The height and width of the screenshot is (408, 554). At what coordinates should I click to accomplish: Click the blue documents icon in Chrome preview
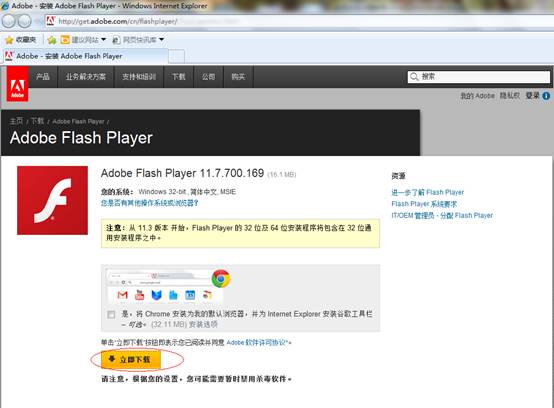173,295
